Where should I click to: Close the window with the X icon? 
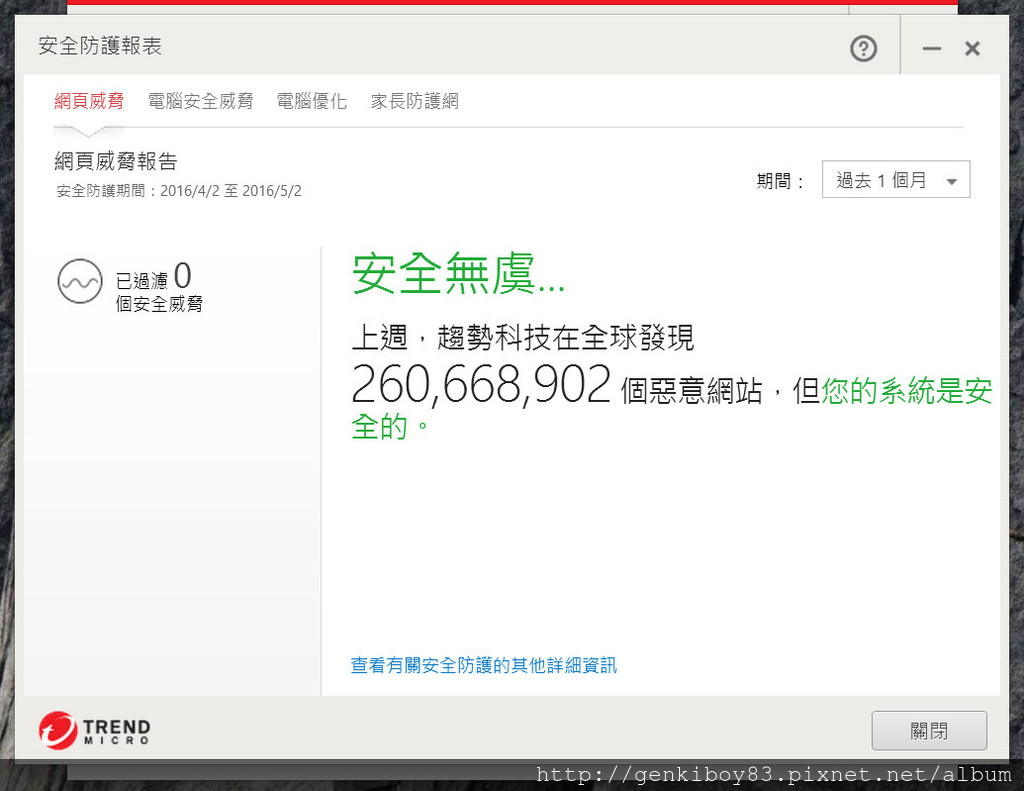tap(972, 49)
